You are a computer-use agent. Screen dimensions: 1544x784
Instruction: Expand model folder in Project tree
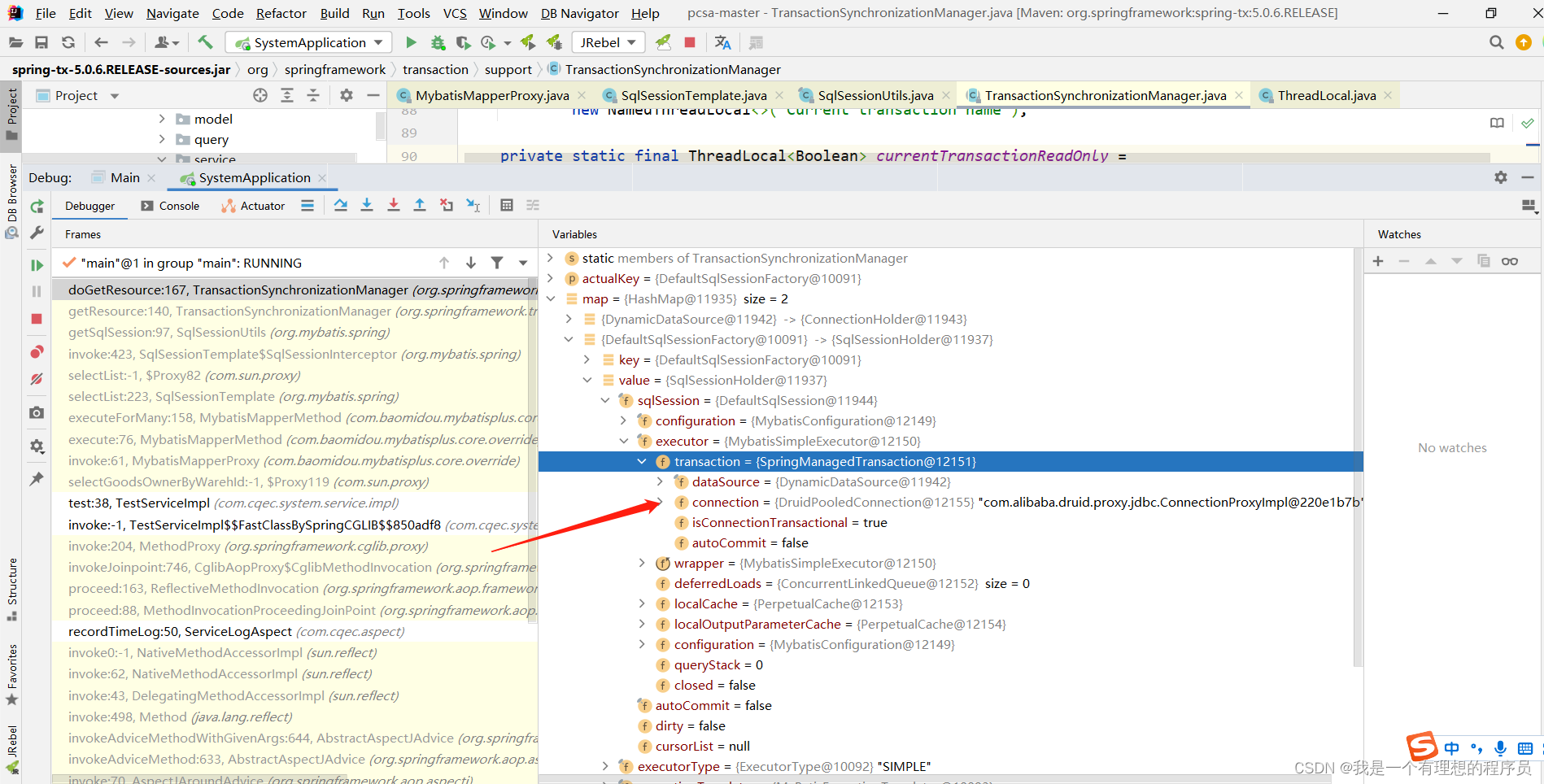point(162,119)
